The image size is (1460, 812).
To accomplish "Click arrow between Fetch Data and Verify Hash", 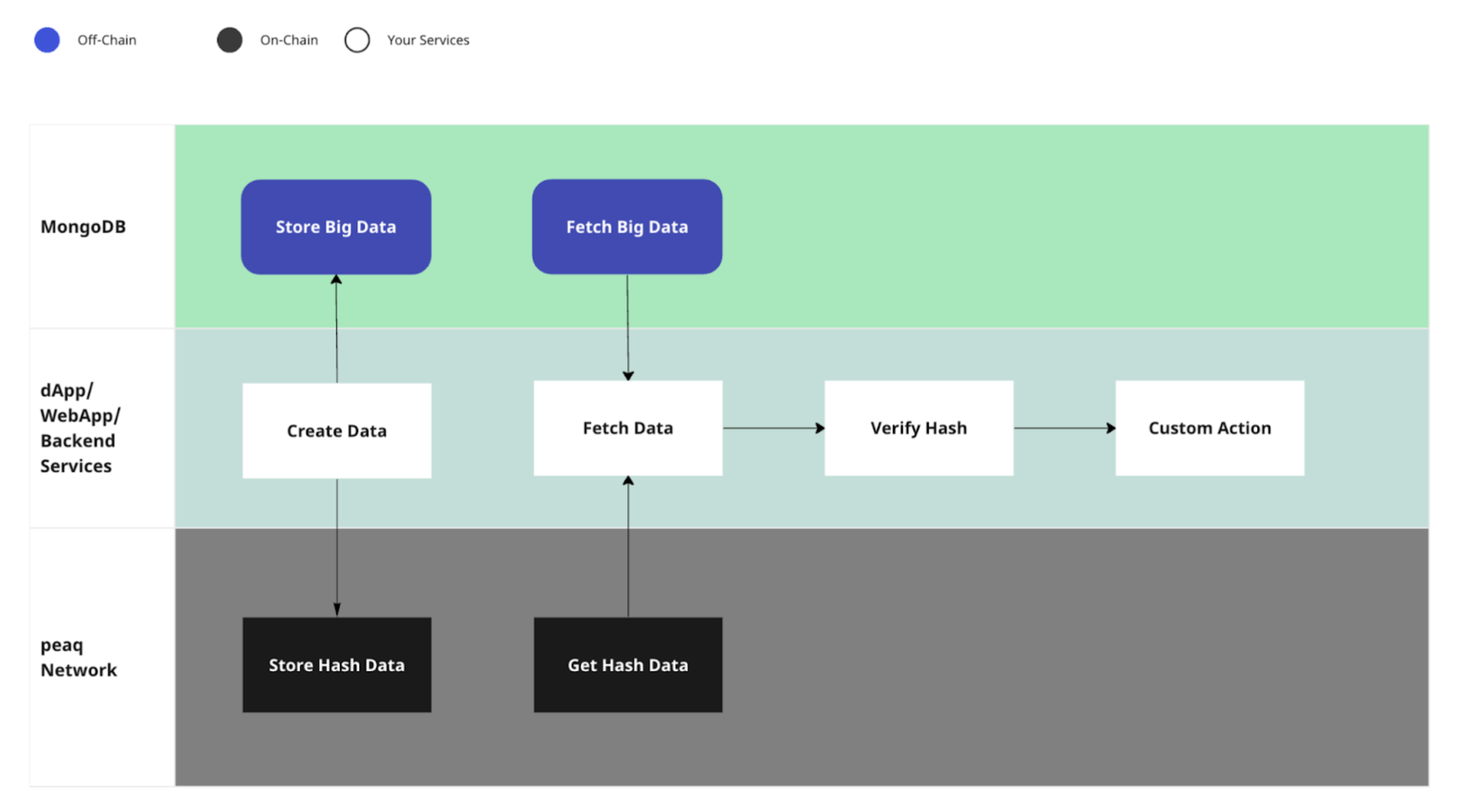I will click(773, 428).
